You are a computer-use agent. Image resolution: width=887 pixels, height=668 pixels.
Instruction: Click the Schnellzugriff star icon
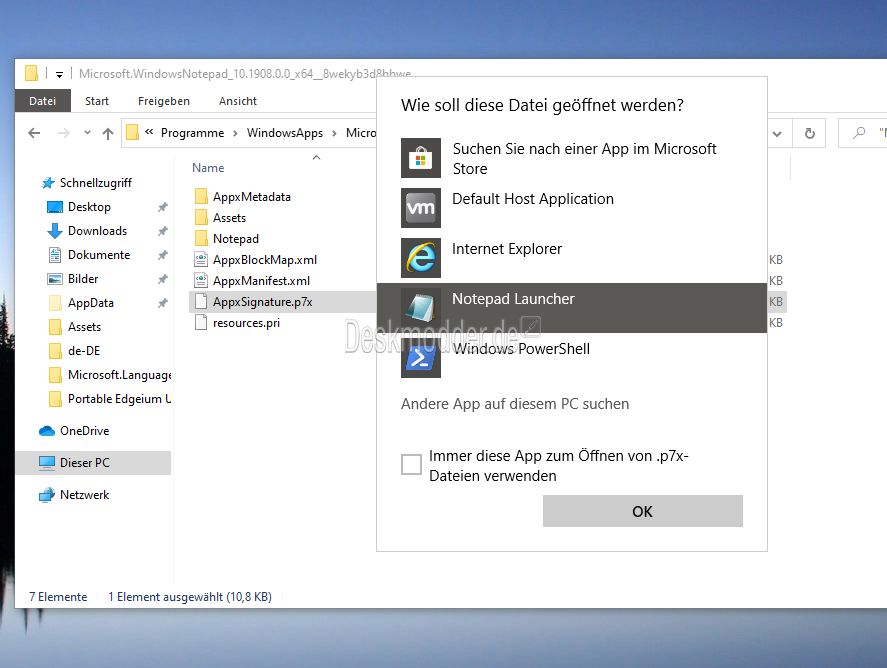pyautogui.click(x=48, y=183)
